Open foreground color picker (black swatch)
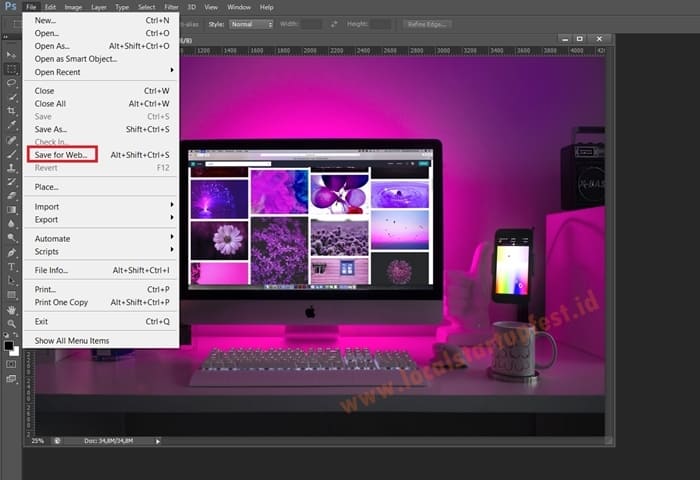Screen dimensions: 700x480 pos(8,345)
